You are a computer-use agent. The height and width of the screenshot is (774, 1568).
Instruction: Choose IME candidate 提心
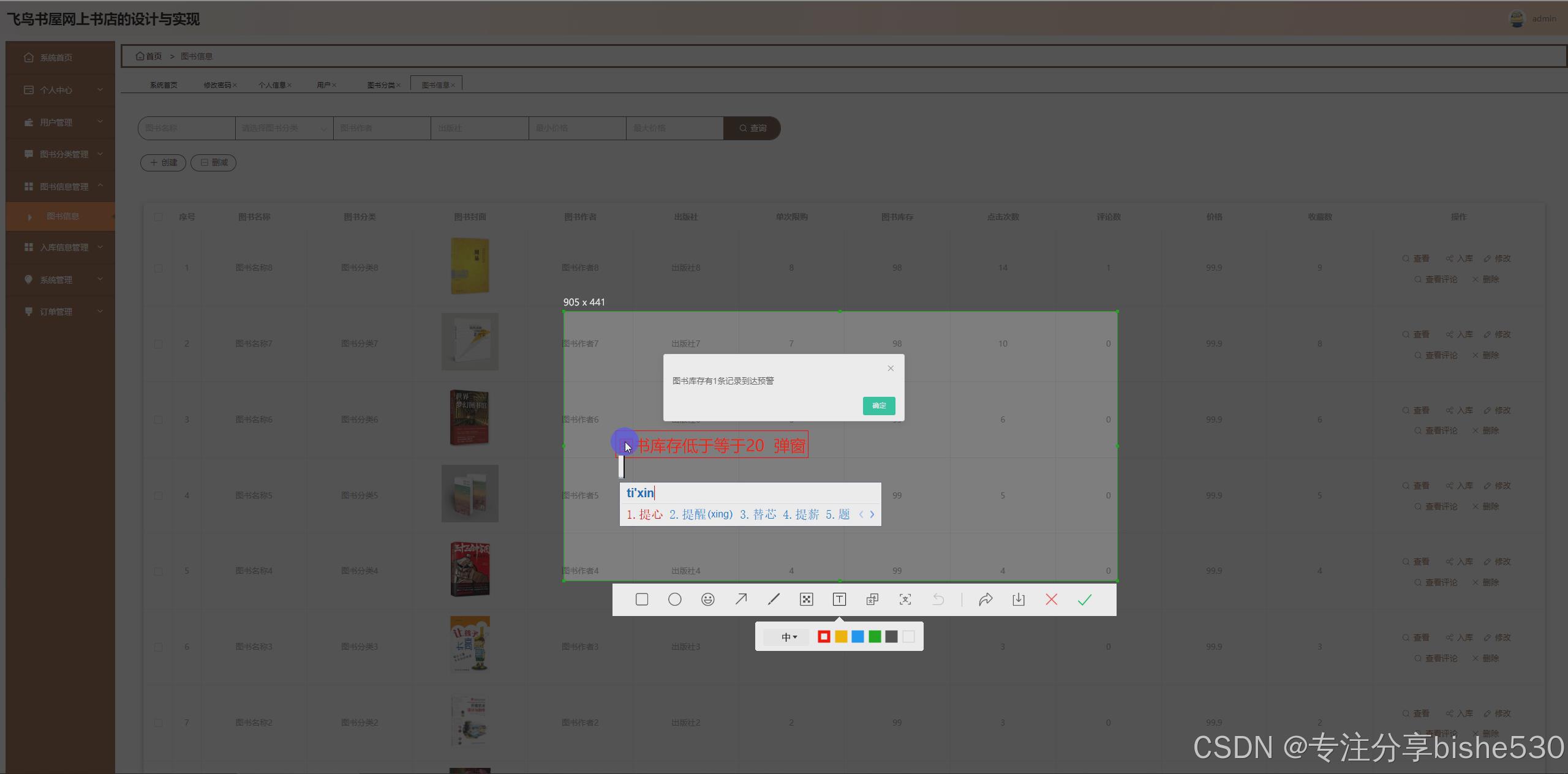click(x=644, y=514)
